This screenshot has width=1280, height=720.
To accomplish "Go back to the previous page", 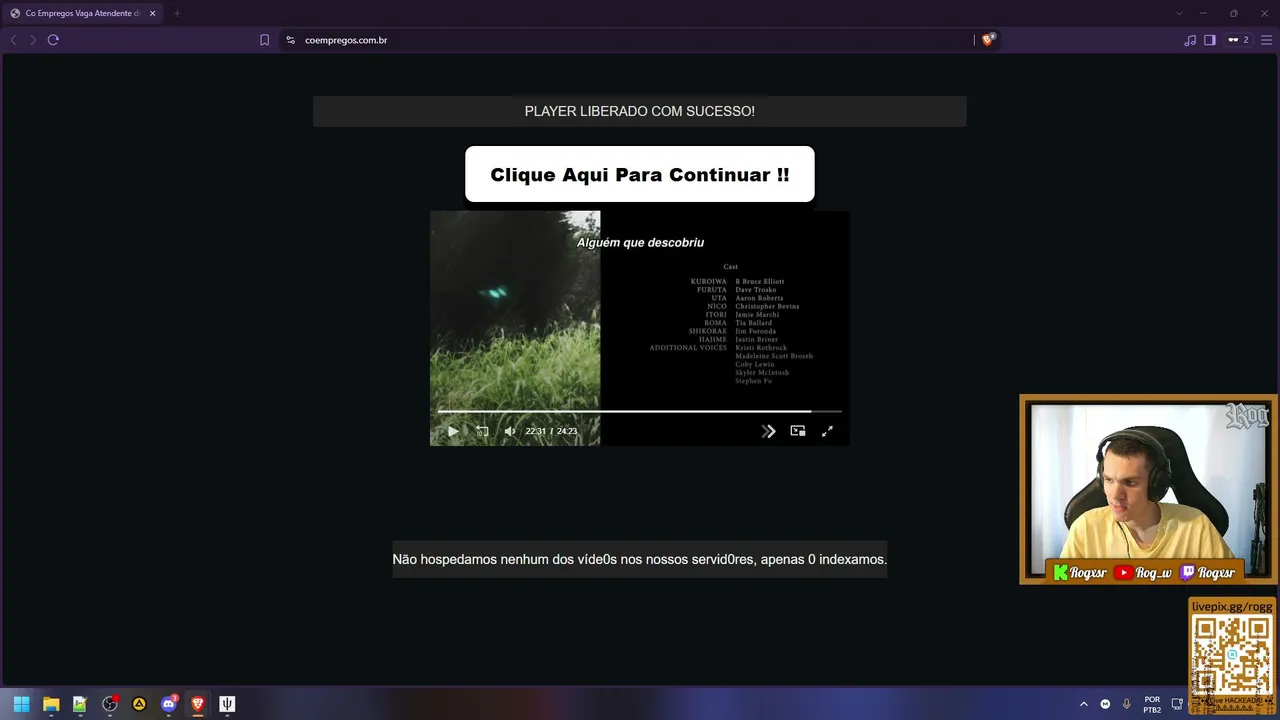I will [x=13, y=40].
